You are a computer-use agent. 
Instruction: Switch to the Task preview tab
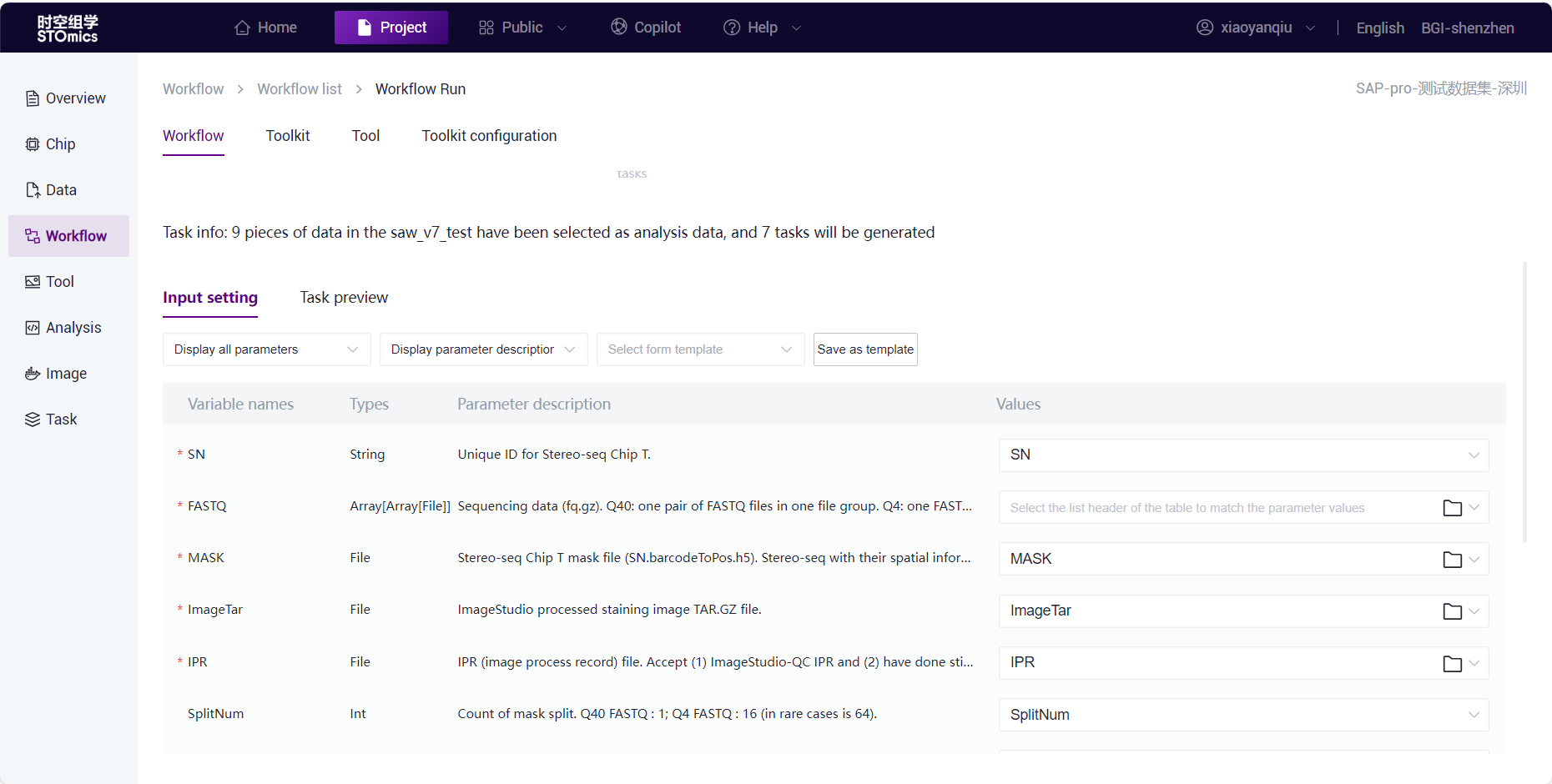pos(344,298)
